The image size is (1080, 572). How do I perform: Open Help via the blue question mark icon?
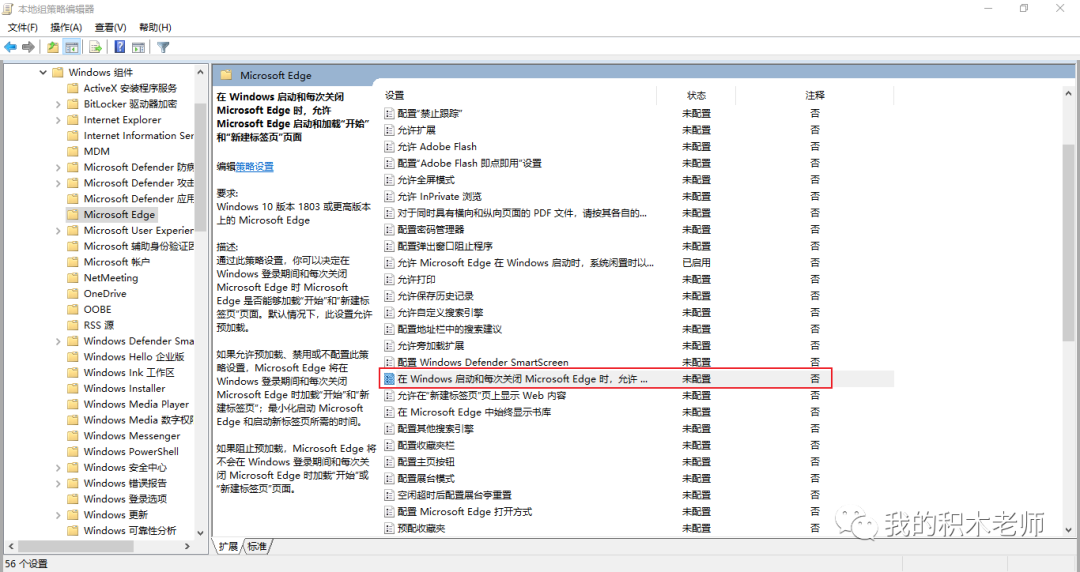pos(120,47)
